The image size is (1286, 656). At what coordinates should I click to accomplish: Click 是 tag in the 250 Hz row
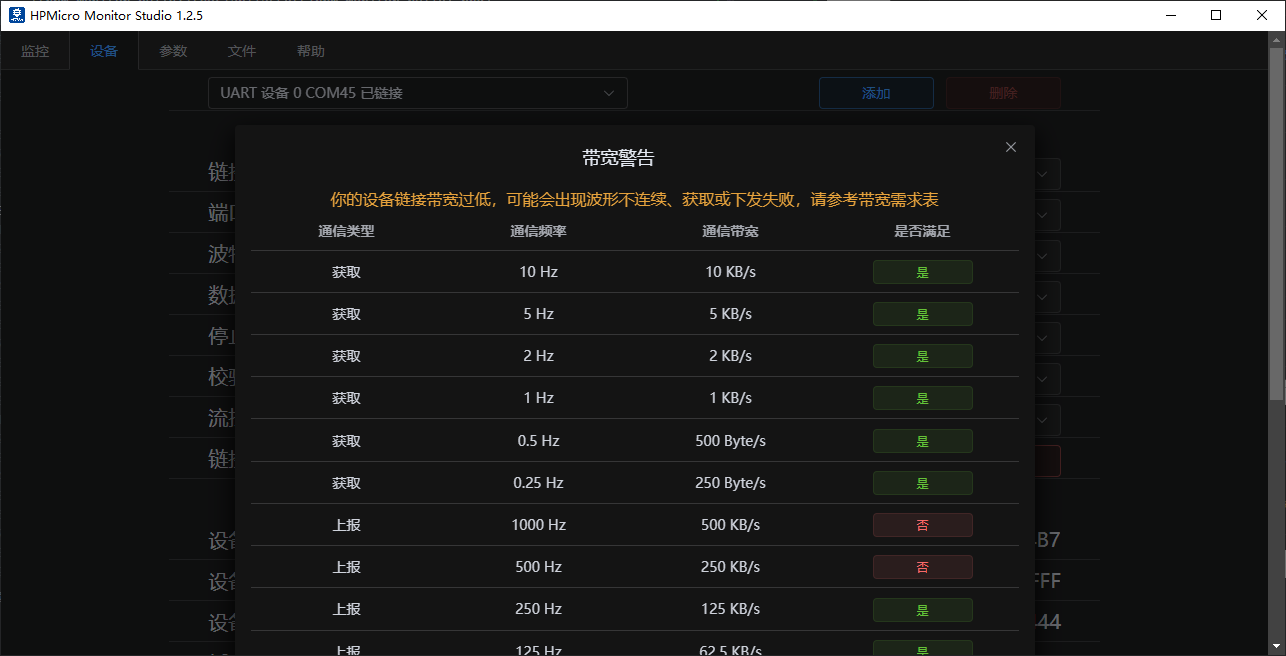[923, 610]
